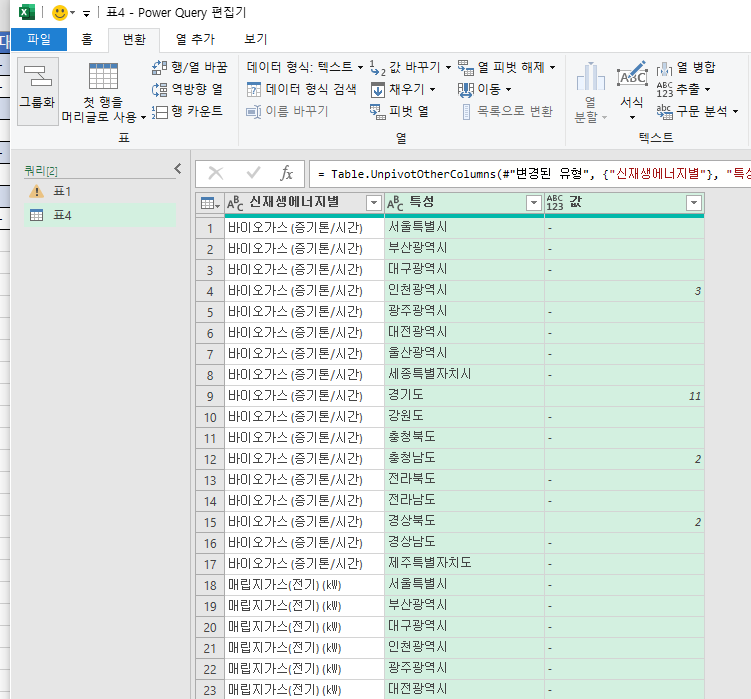
Task: Click cell 경기도 in row 9
Action: click(464, 396)
